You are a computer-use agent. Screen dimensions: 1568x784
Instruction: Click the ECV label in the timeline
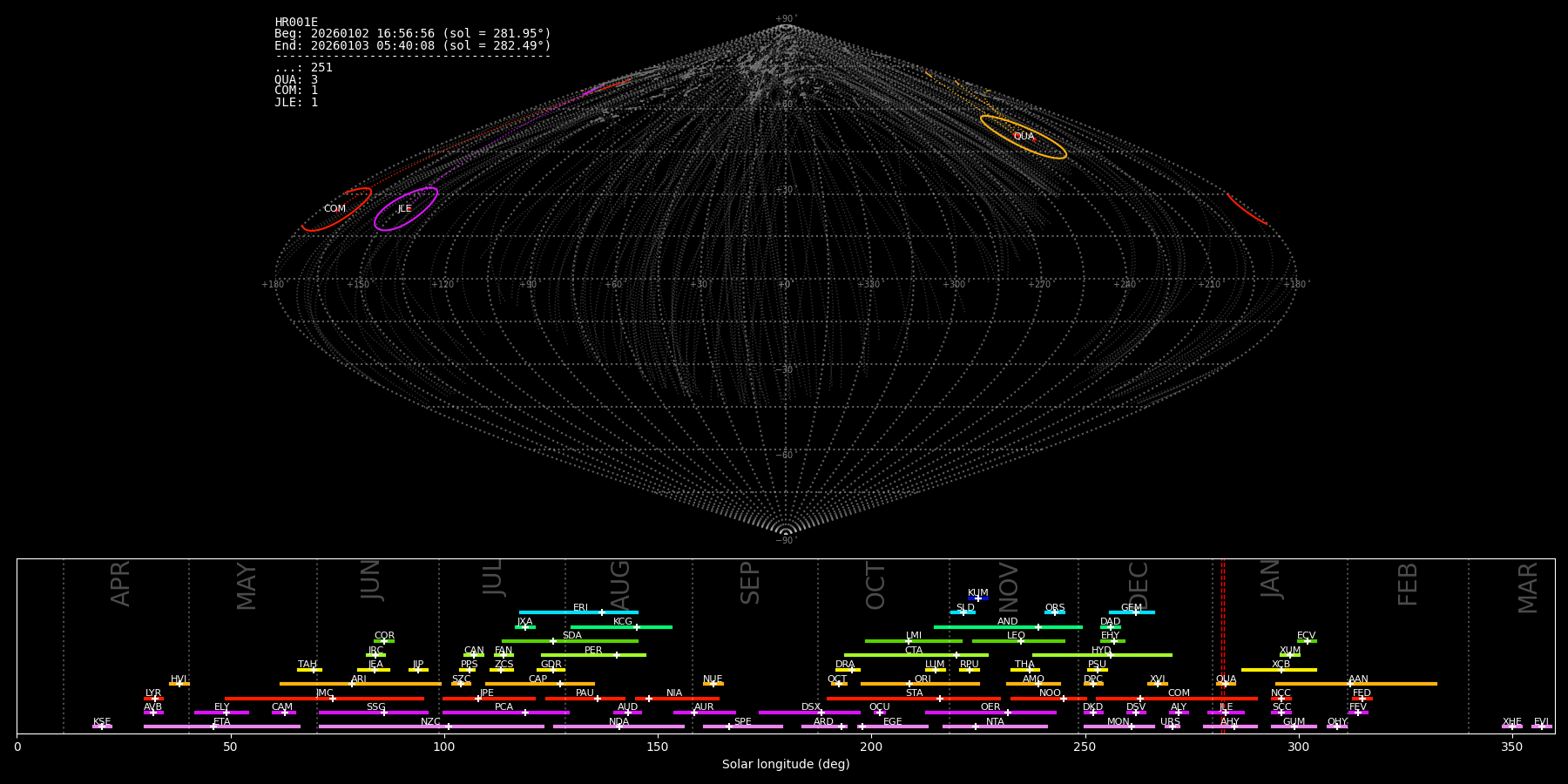1306,636
